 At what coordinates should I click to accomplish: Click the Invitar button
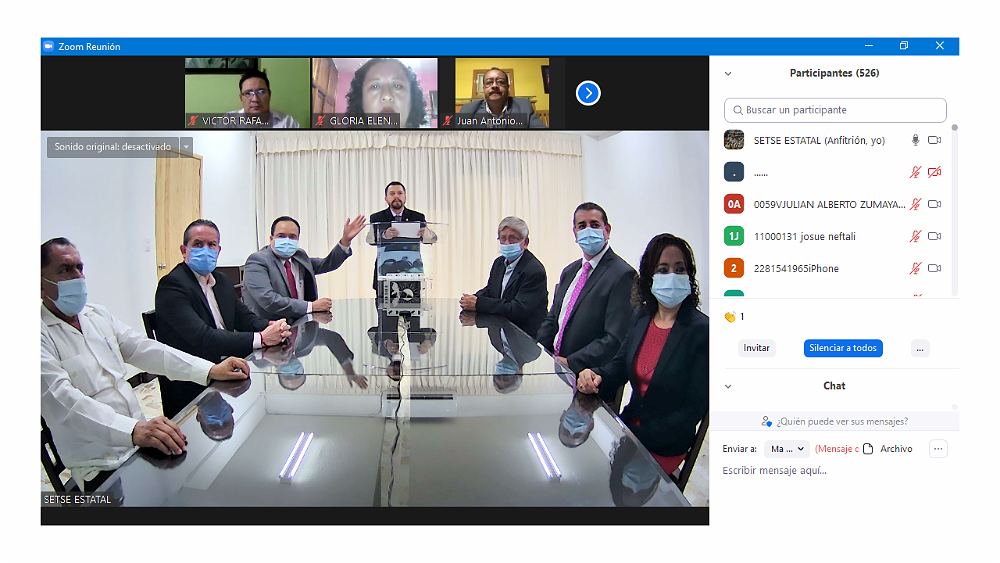click(757, 348)
